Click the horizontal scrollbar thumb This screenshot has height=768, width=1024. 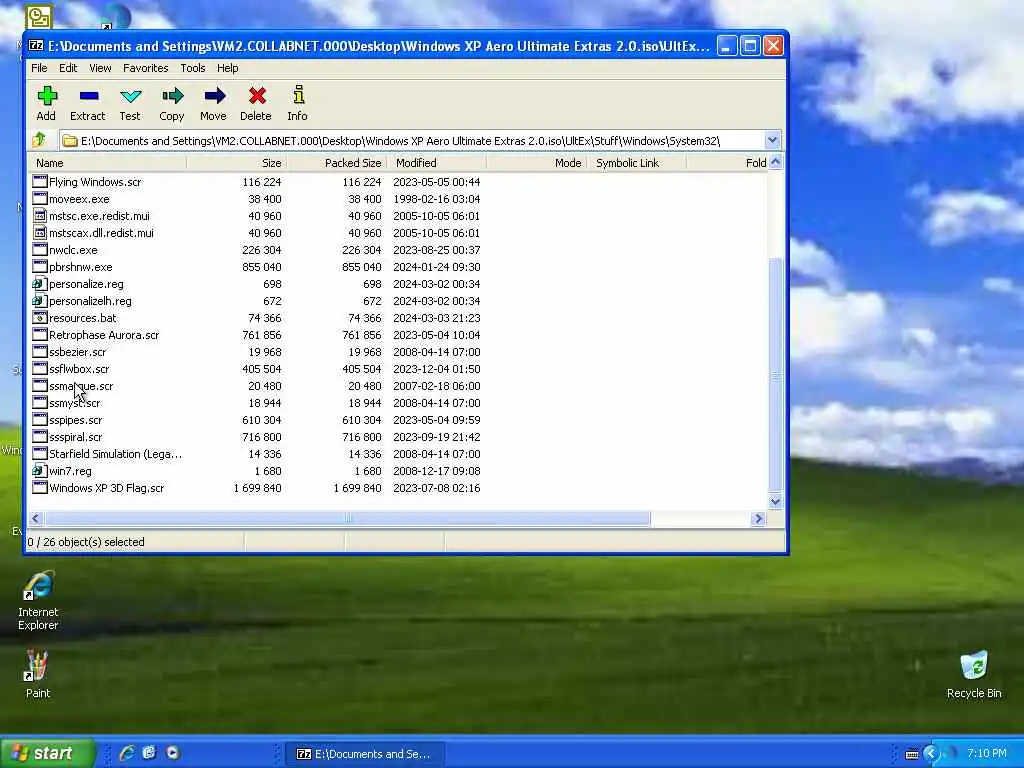[x=347, y=519]
